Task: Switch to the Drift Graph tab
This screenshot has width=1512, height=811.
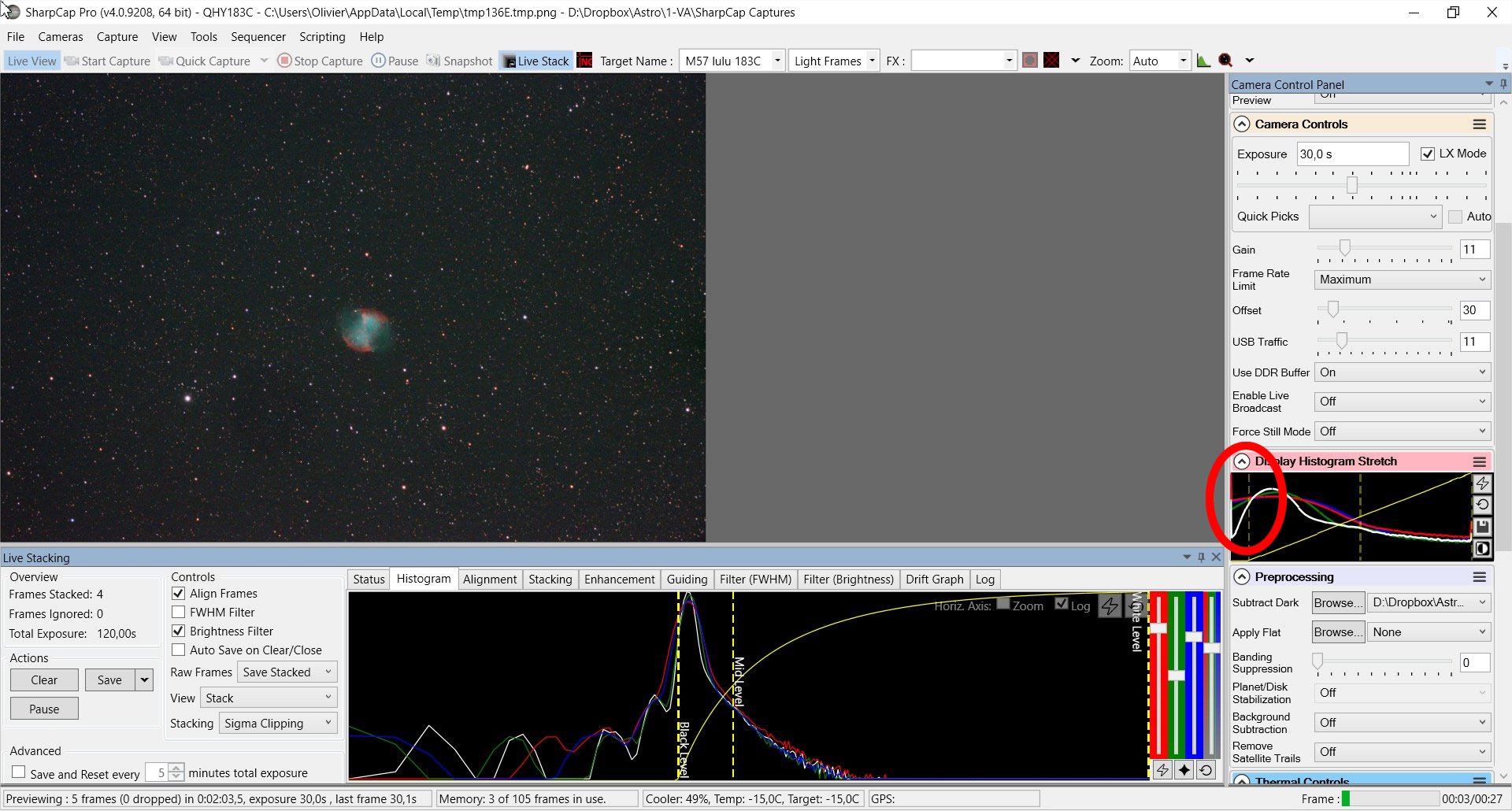Action: pyautogui.click(x=934, y=580)
